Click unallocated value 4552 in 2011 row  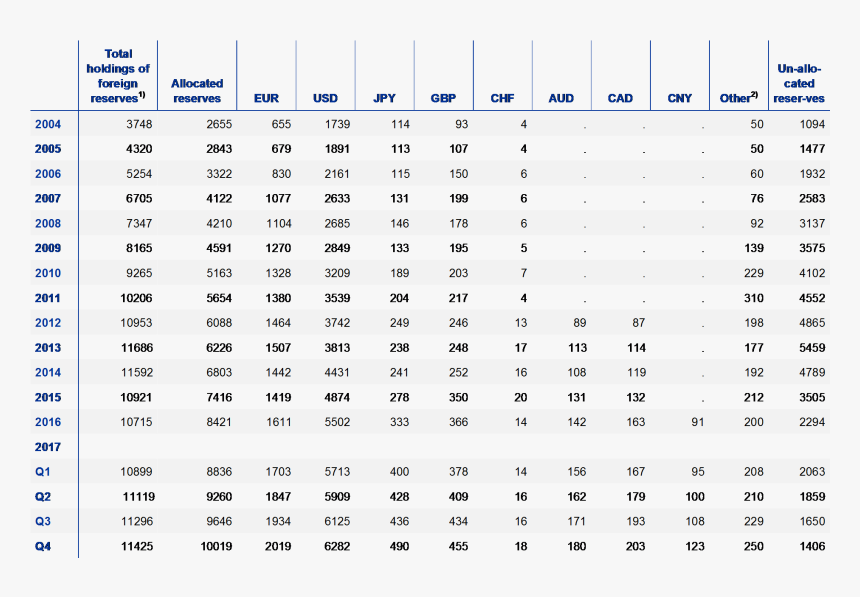click(x=812, y=298)
